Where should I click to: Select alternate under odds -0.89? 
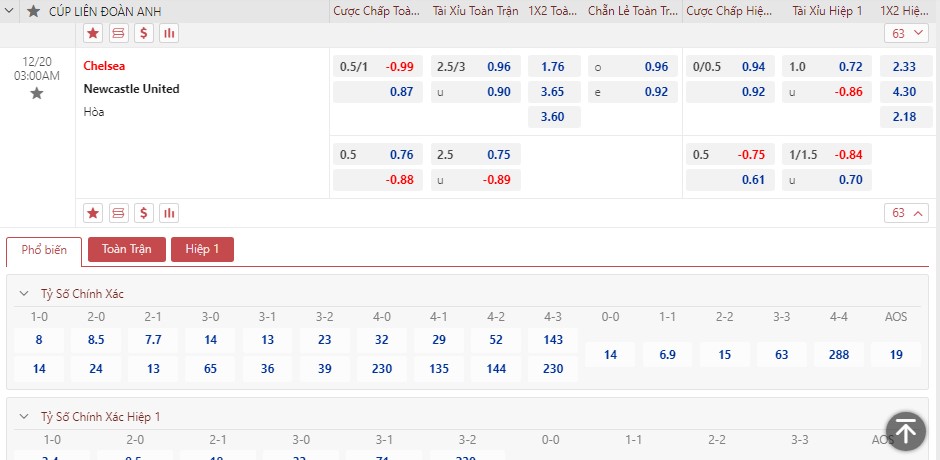(475, 180)
